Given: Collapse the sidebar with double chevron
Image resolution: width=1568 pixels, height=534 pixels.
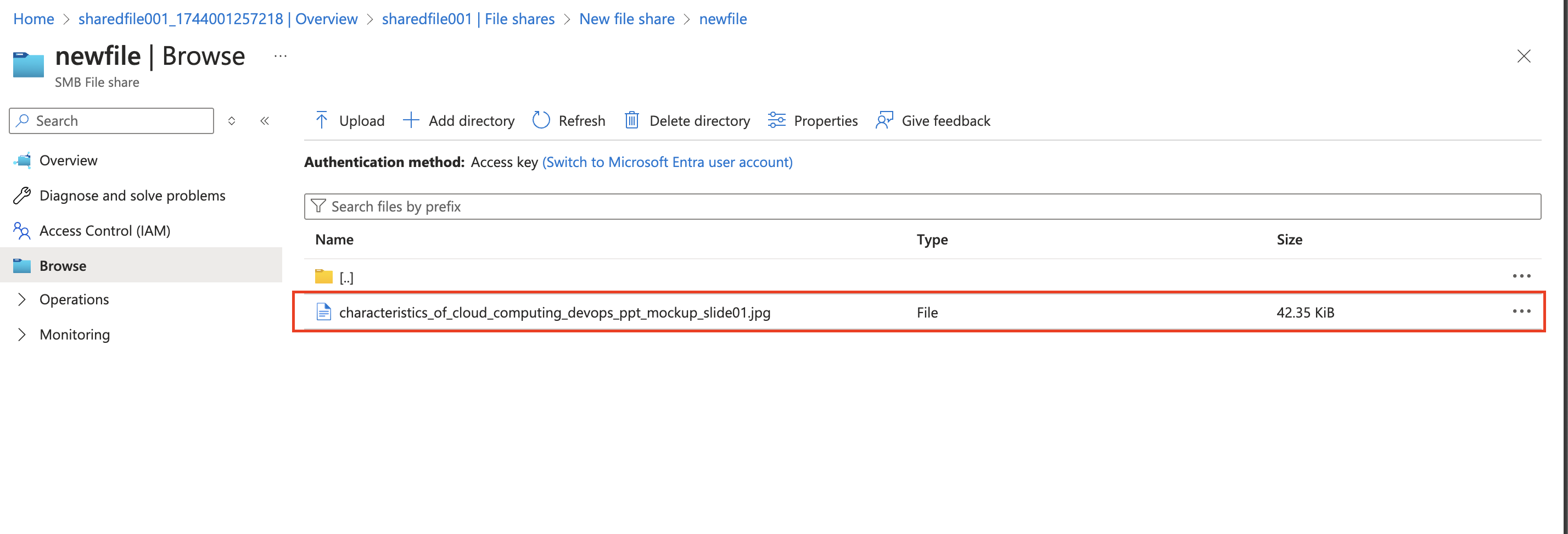Looking at the screenshot, I should point(264,120).
